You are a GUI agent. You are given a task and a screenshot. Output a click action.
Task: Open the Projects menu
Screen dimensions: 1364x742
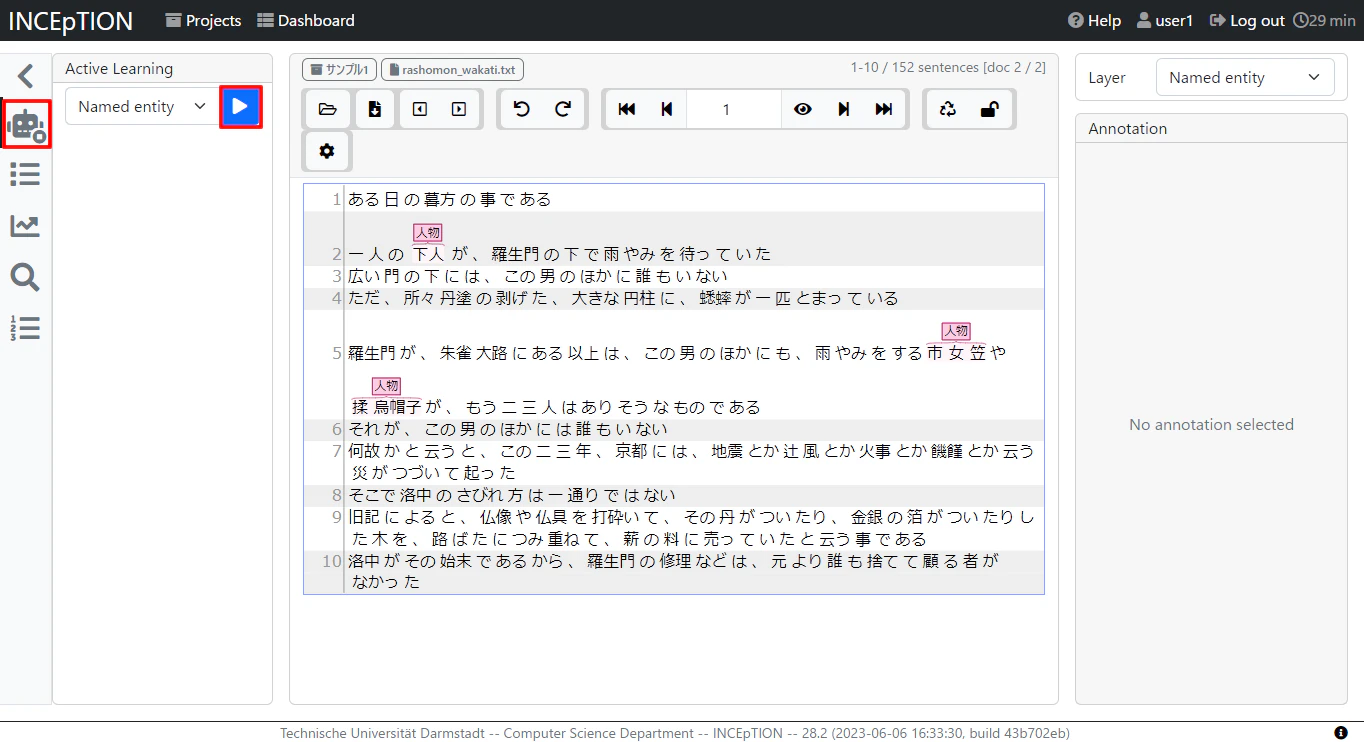coord(203,21)
